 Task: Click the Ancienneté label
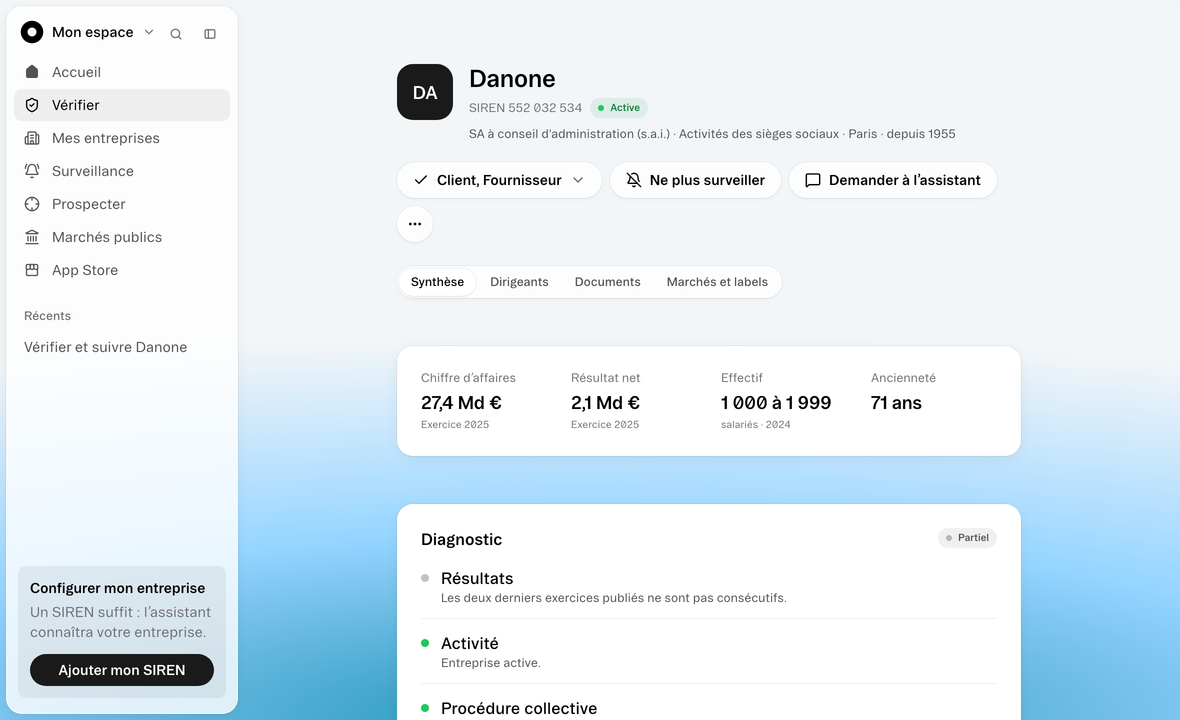[x=904, y=378]
